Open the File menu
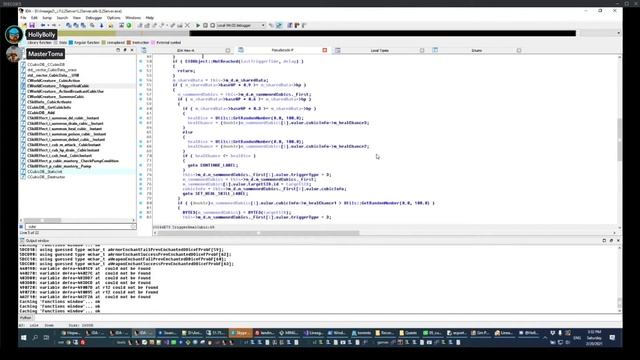640x360 pixels. point(23,18)
